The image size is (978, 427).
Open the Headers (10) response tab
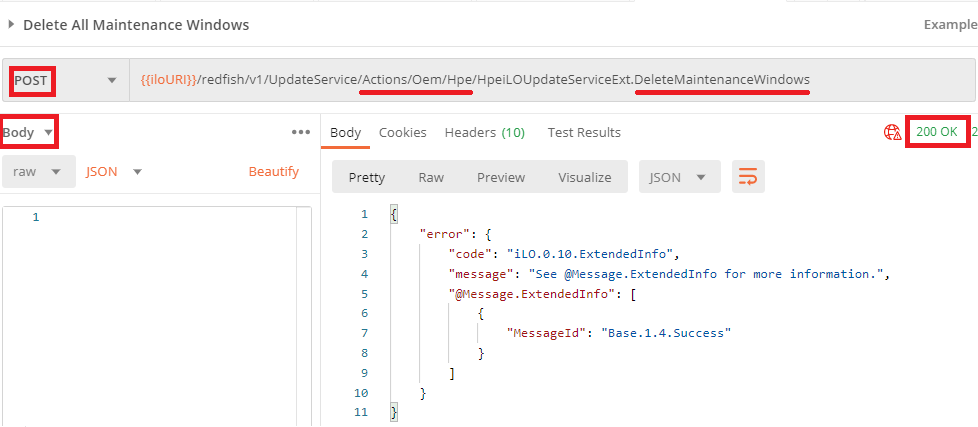(x=485, y=132)
